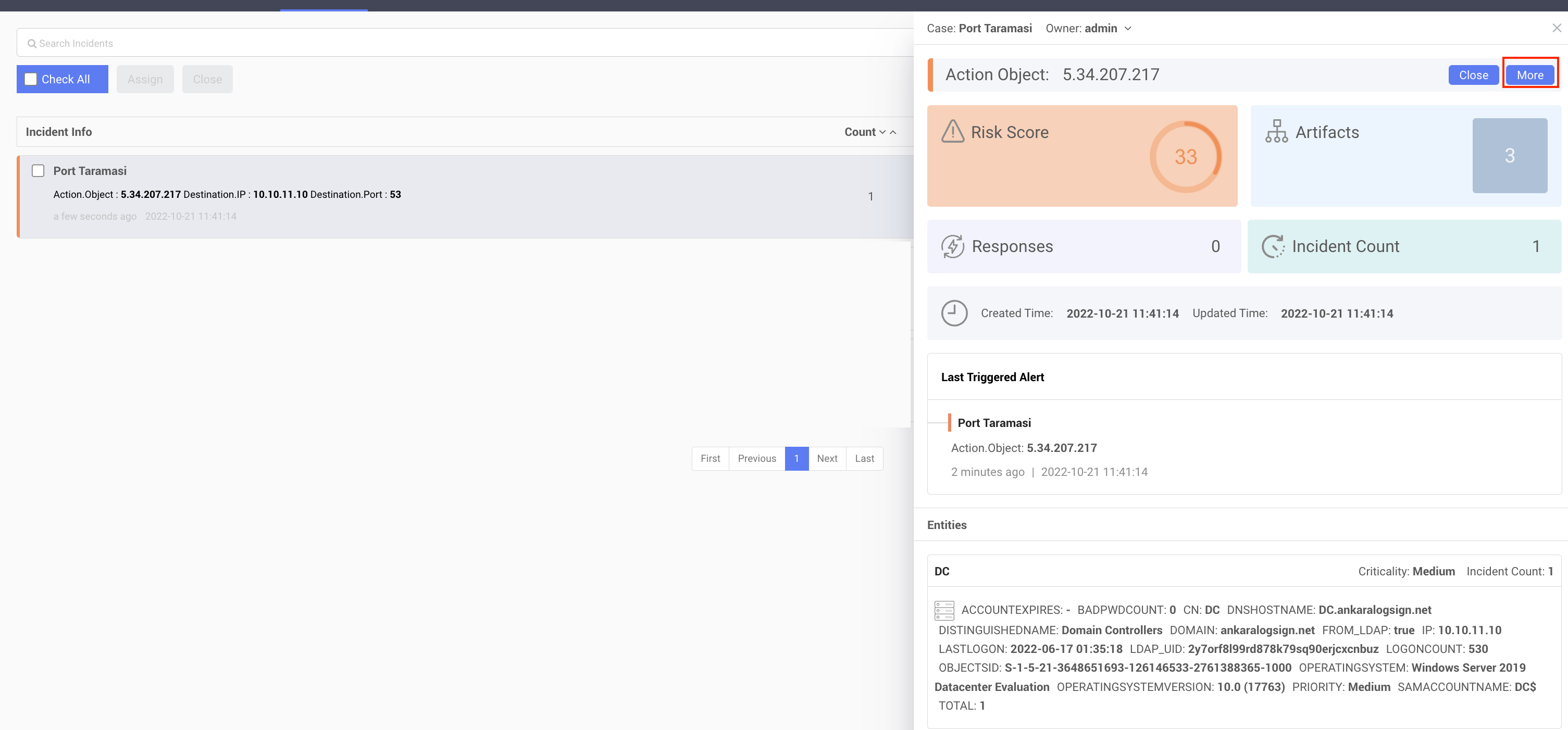Click the search magnifier icon
This screenshot has height=730, width=1568.
click(32, 44)
